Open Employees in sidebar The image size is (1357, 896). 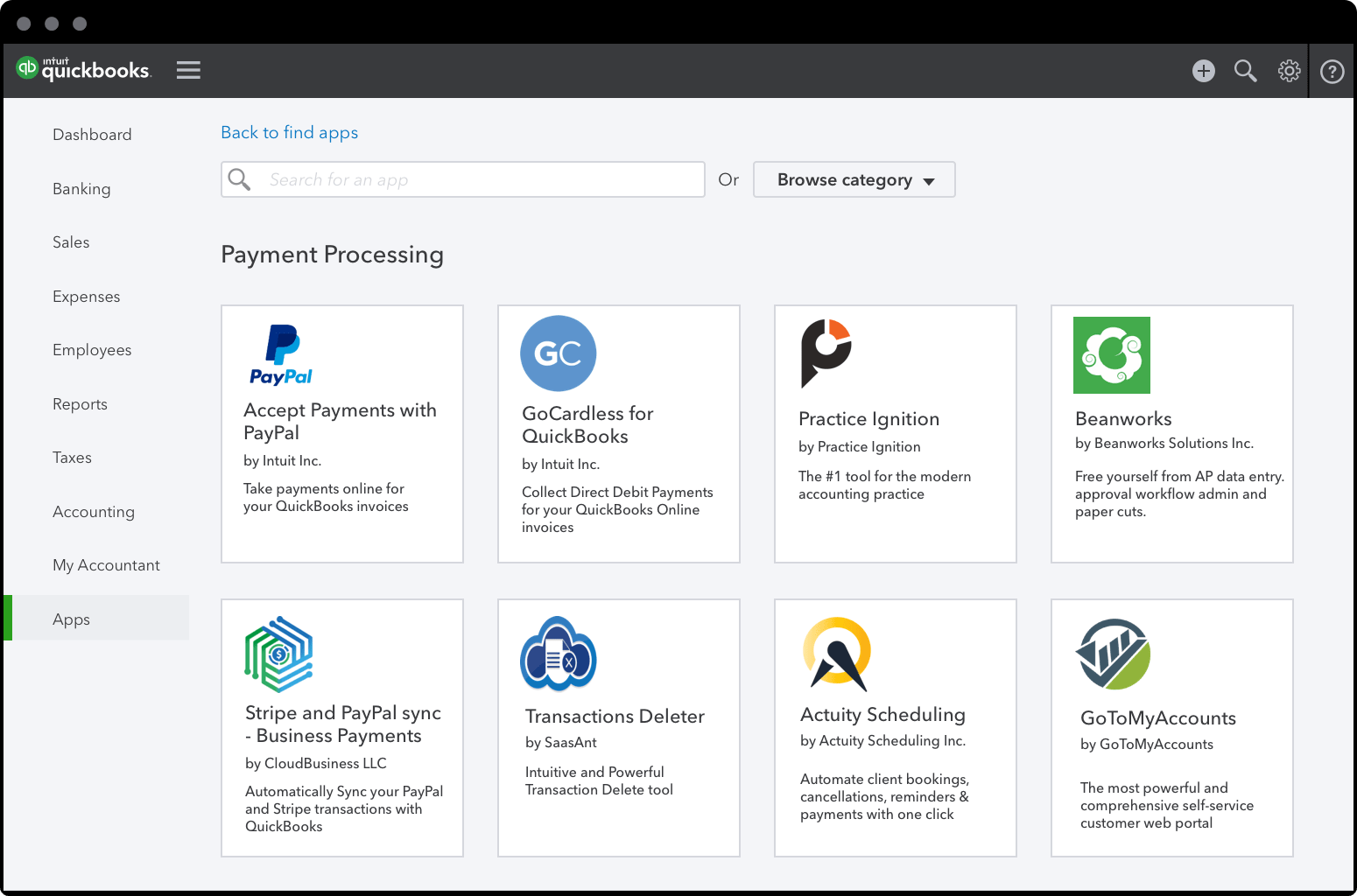pyautogui.click(x=92, y=350)
